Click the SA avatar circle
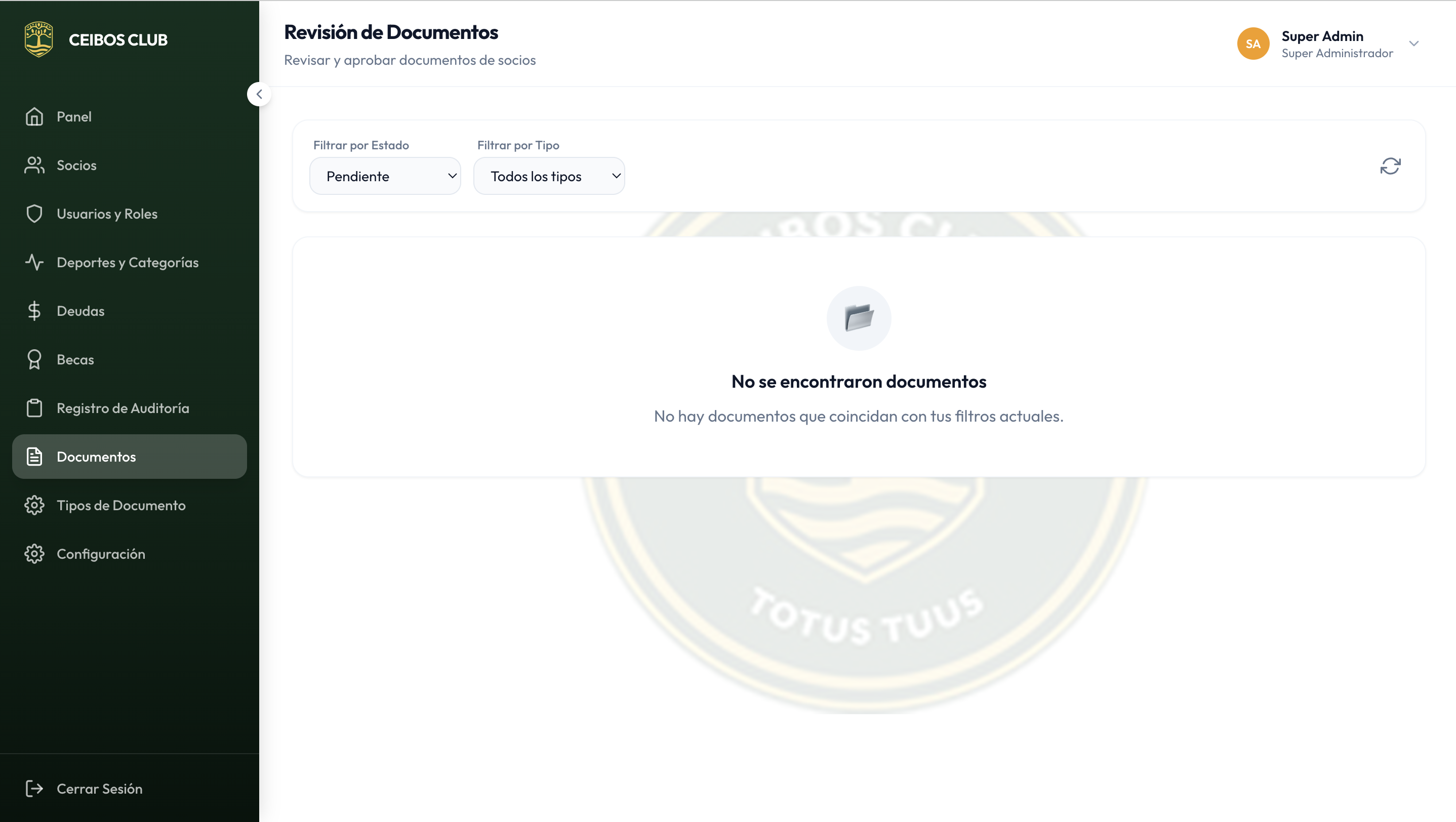 coord(1252,44)
